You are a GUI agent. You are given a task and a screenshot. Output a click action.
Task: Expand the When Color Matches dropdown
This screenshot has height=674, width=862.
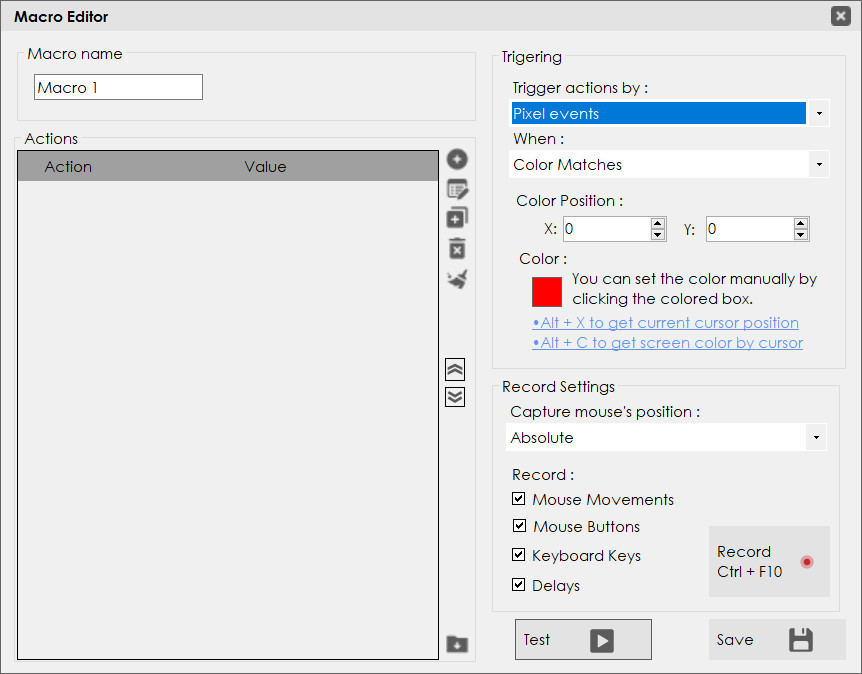click(x=670, y=164)
